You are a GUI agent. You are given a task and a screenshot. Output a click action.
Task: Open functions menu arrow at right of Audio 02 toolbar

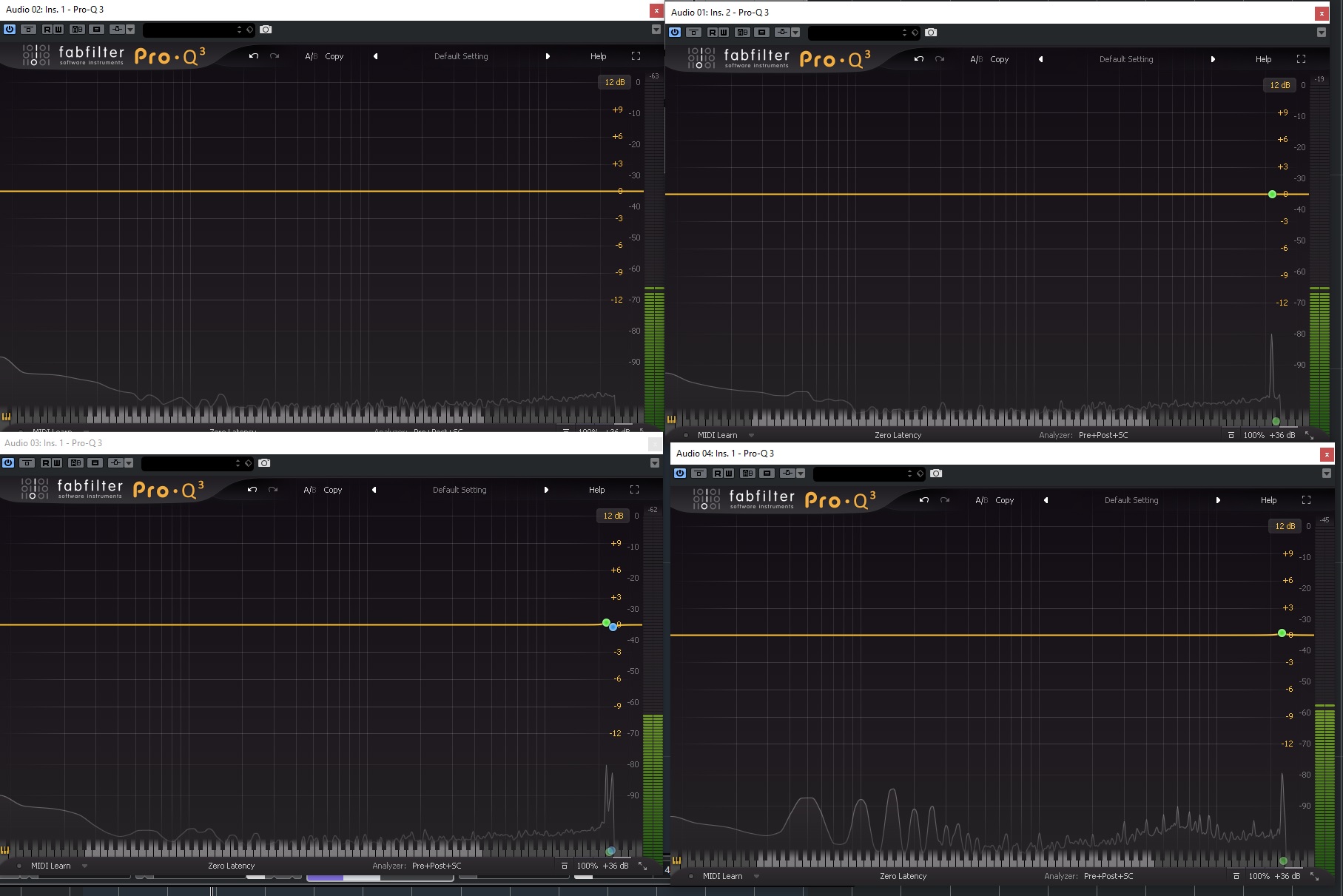pos(656,30)
